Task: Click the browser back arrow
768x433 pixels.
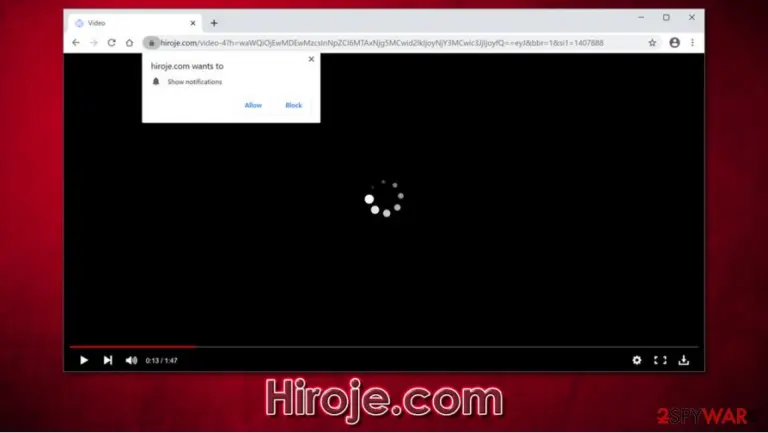Action: (76, 43)
